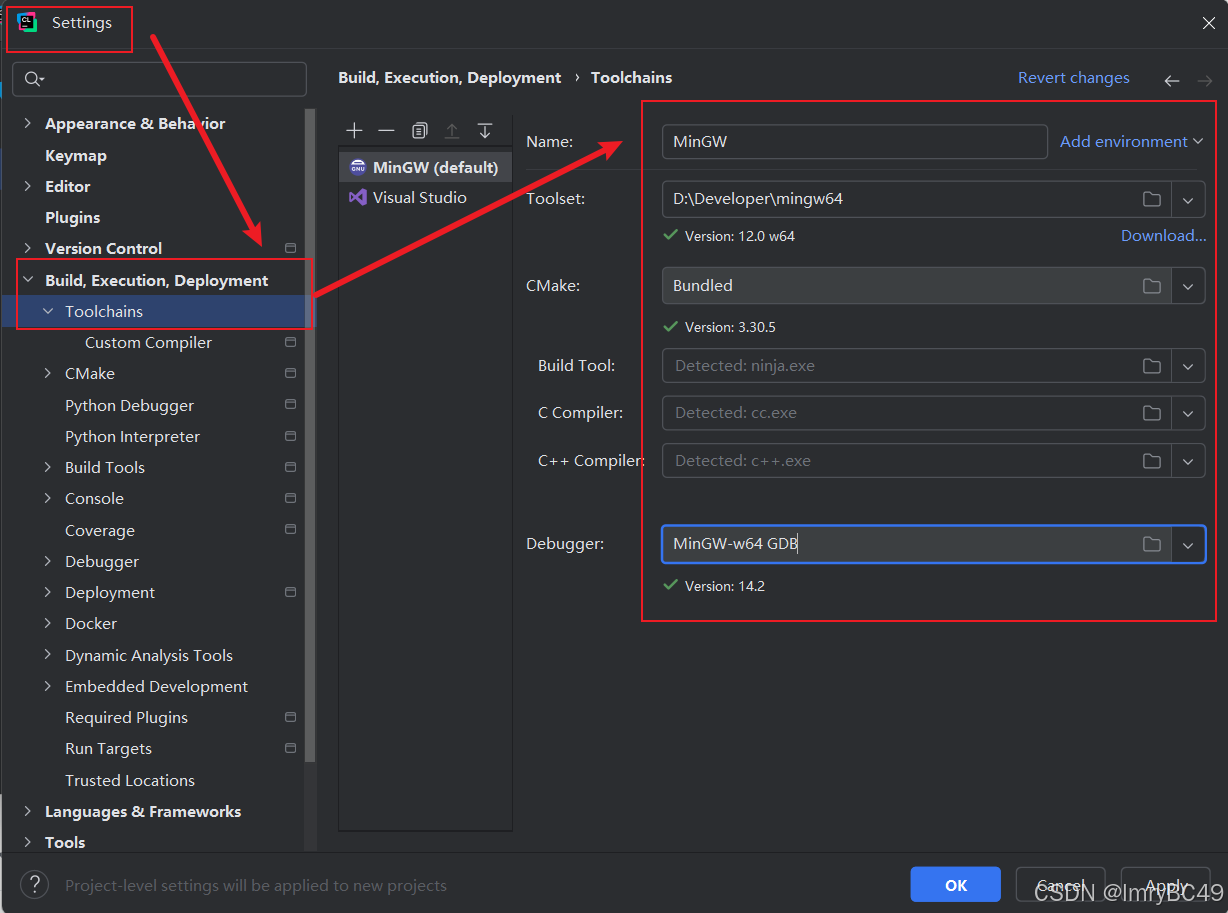
Task: Open Trusted Locations settings
Action: [x=130, y=780]
